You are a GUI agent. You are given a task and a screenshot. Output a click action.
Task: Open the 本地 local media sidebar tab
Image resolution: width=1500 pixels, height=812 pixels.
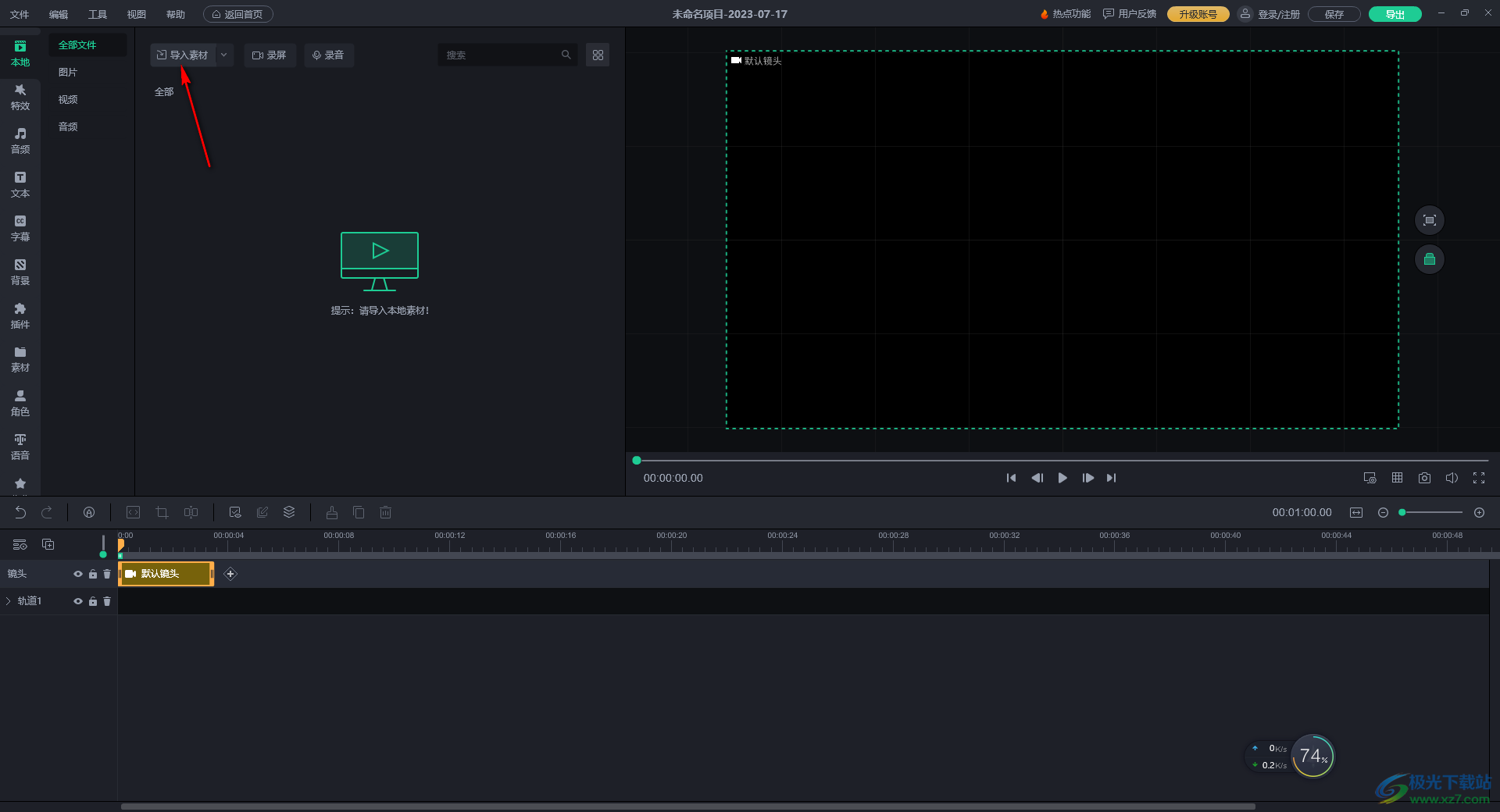point(20,53)
